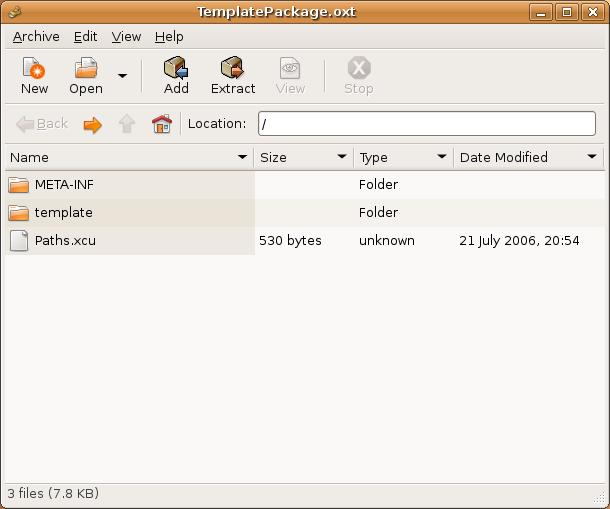Image resolution: width=610 pixels, height=509 pixels.
Task: Sort by the Type column header
Action: pos(402,157)
